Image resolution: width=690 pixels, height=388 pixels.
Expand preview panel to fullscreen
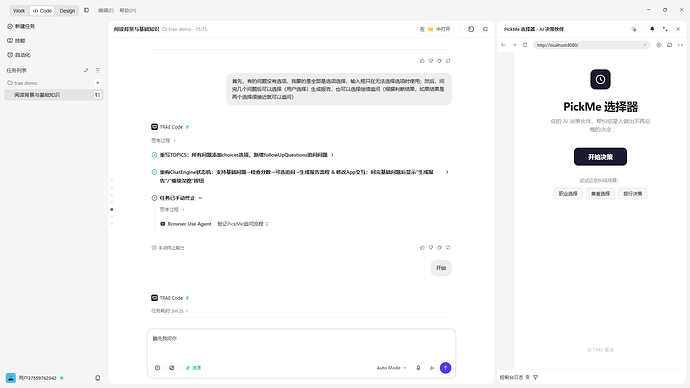click(665, 29)
